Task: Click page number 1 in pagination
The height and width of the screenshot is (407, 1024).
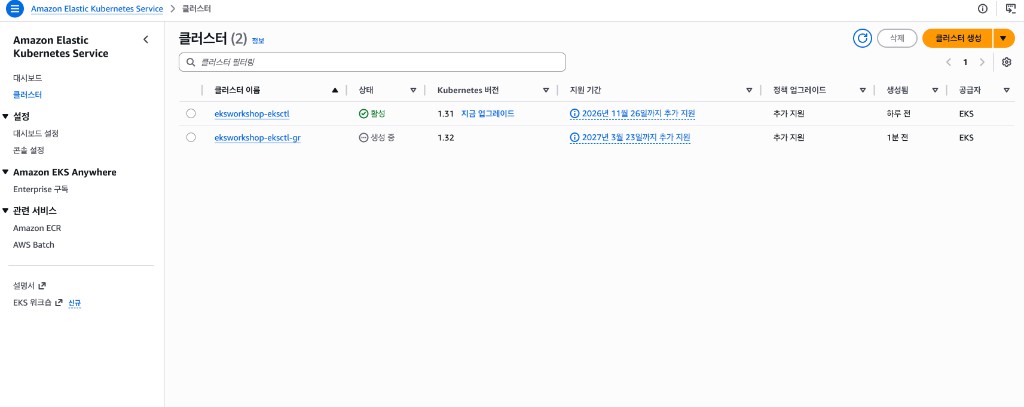Action: click(x=965, y=63)
